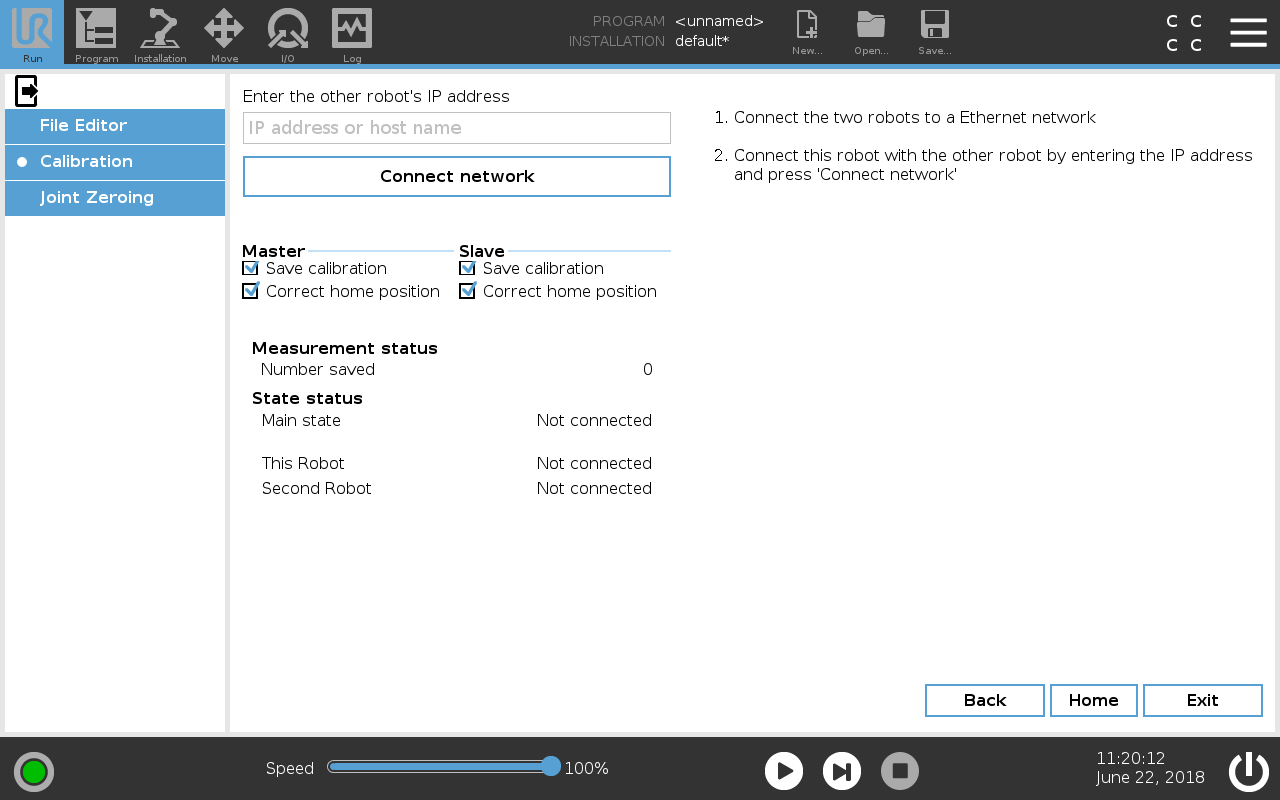Open the Installation screen
The height and width of the screenshot is (800, 1280).
160,32
